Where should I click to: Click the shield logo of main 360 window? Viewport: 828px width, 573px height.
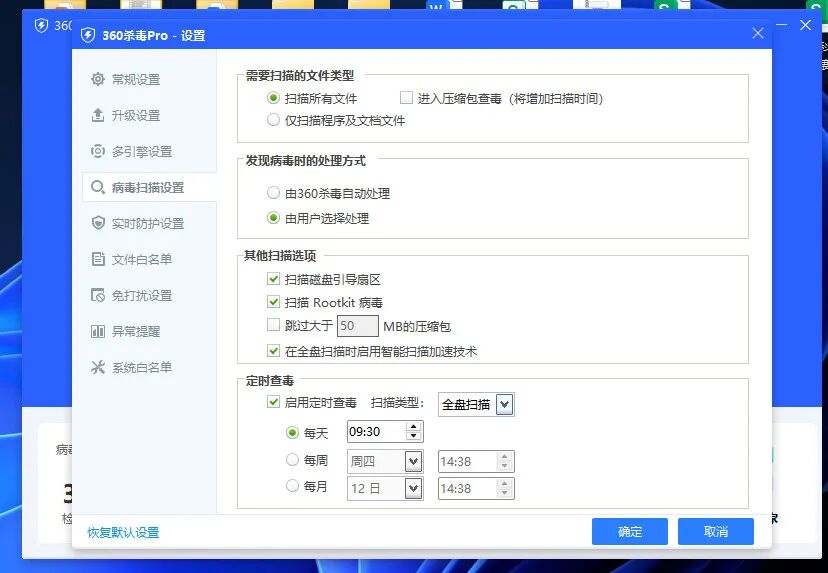pyautogui.click(x=41, y=25)
